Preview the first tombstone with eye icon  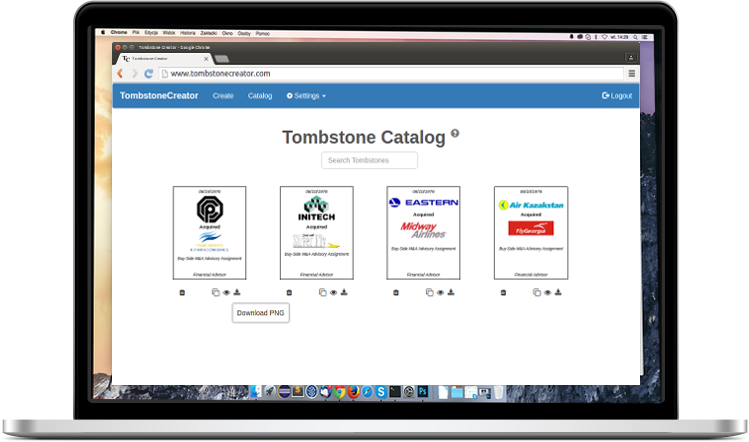tap(226, 292)
